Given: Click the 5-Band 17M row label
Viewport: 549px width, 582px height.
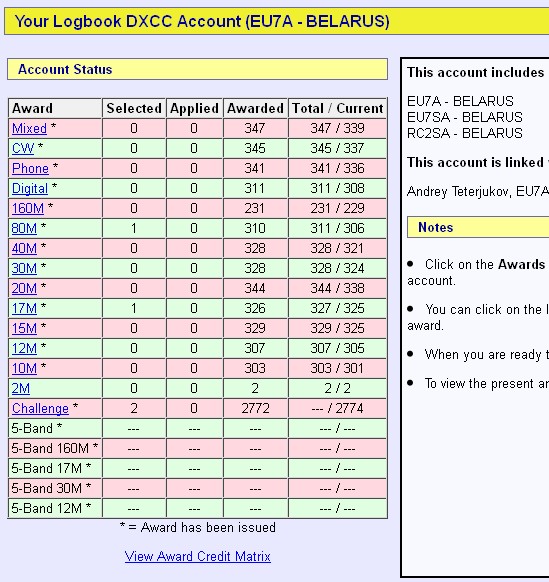Looking at the screenshot, I should (x=51, y=469).
